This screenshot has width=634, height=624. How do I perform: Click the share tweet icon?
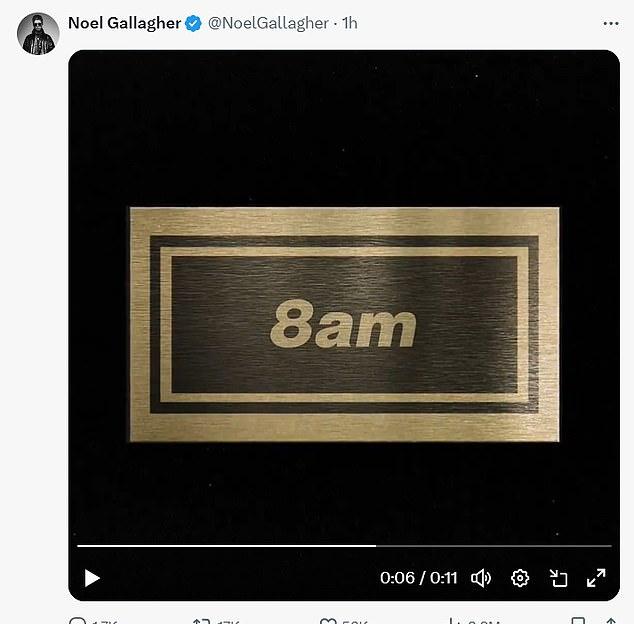611,621
